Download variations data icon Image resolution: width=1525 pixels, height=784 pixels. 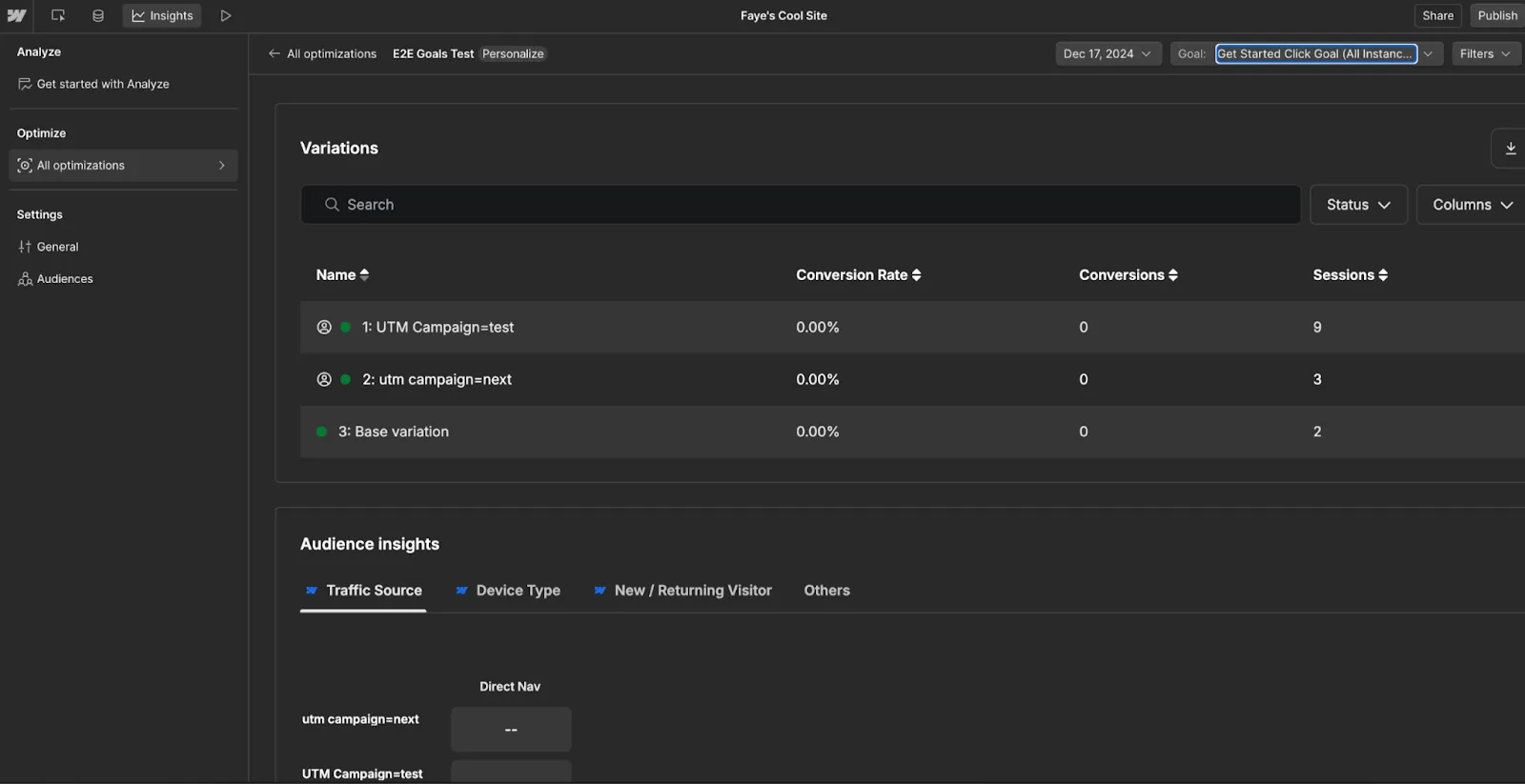[1510, 149]
